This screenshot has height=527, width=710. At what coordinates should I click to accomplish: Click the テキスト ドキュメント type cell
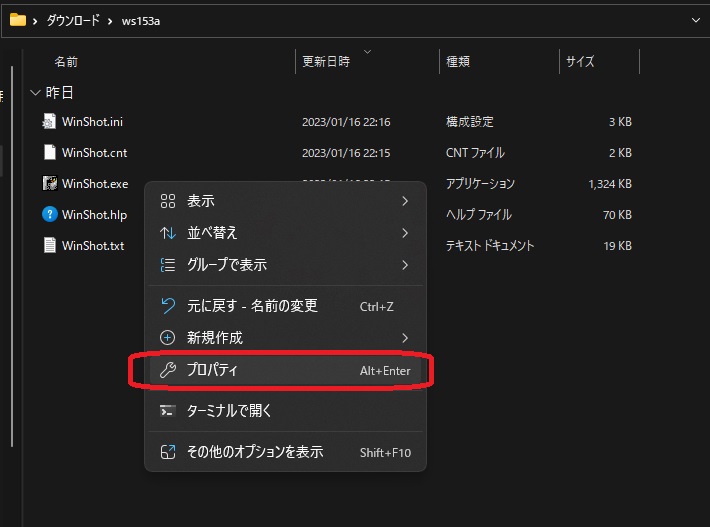coord(490,246)
